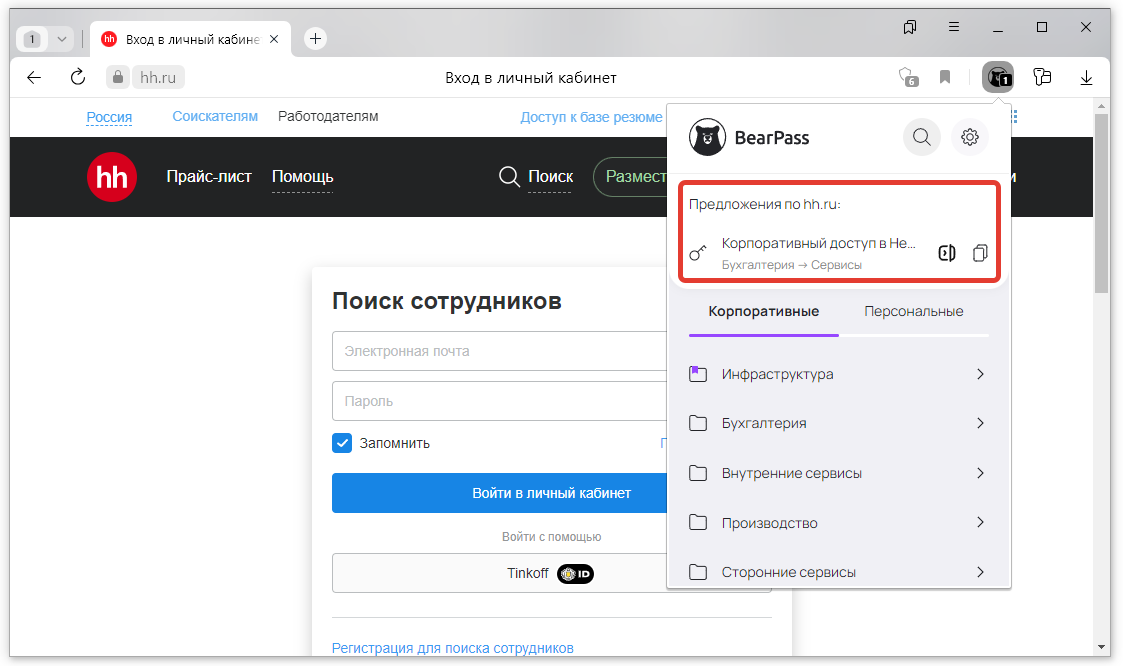The width and height of the screenshot is (1123, 666).
Task: Open the Производство folder
Action: pos(838,523)
